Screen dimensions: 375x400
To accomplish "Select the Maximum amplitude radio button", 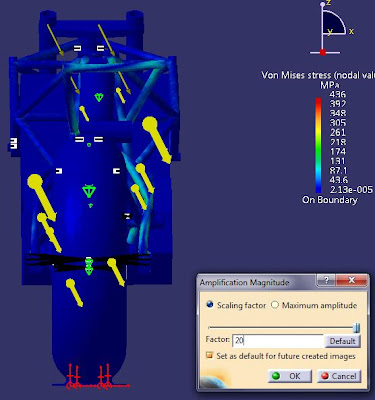I will (275, 305).
